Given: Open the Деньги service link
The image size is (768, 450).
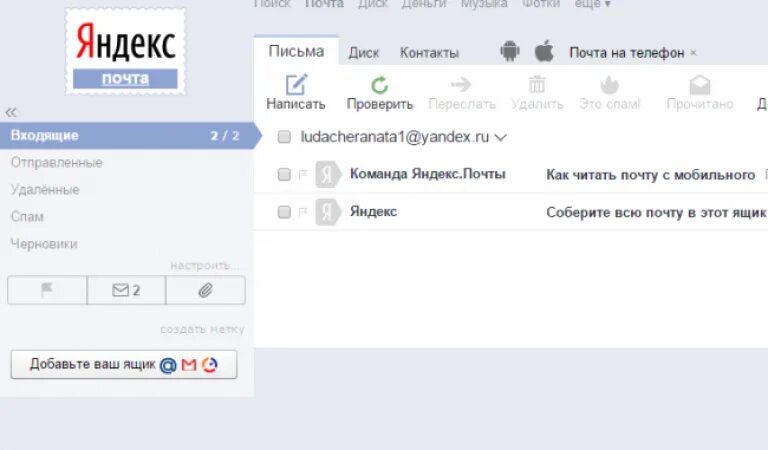Looking at the screenshot, I should tap(424, 4).
